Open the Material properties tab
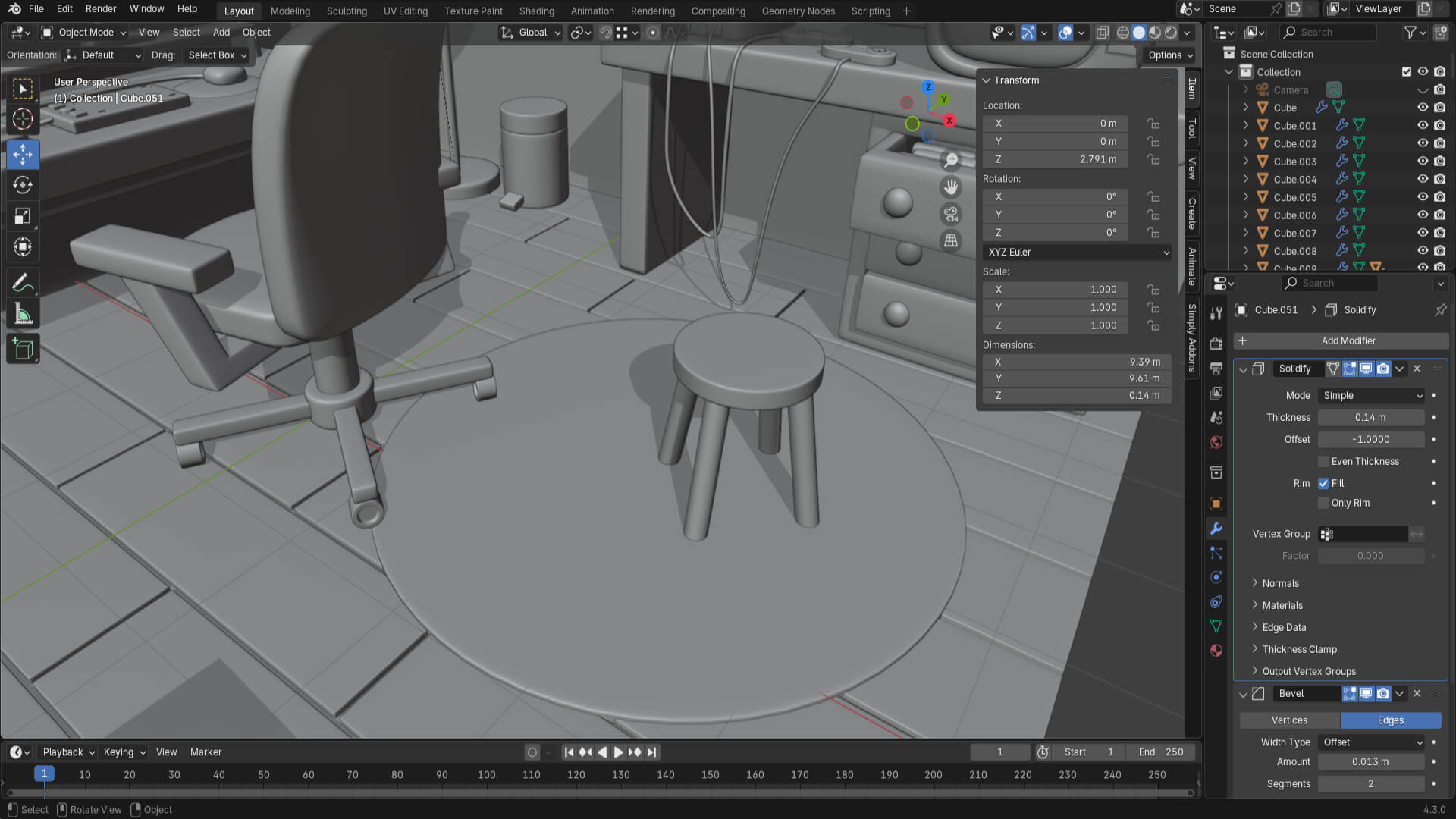This screenshot has height=819, width=1456. coord(1216,651)
